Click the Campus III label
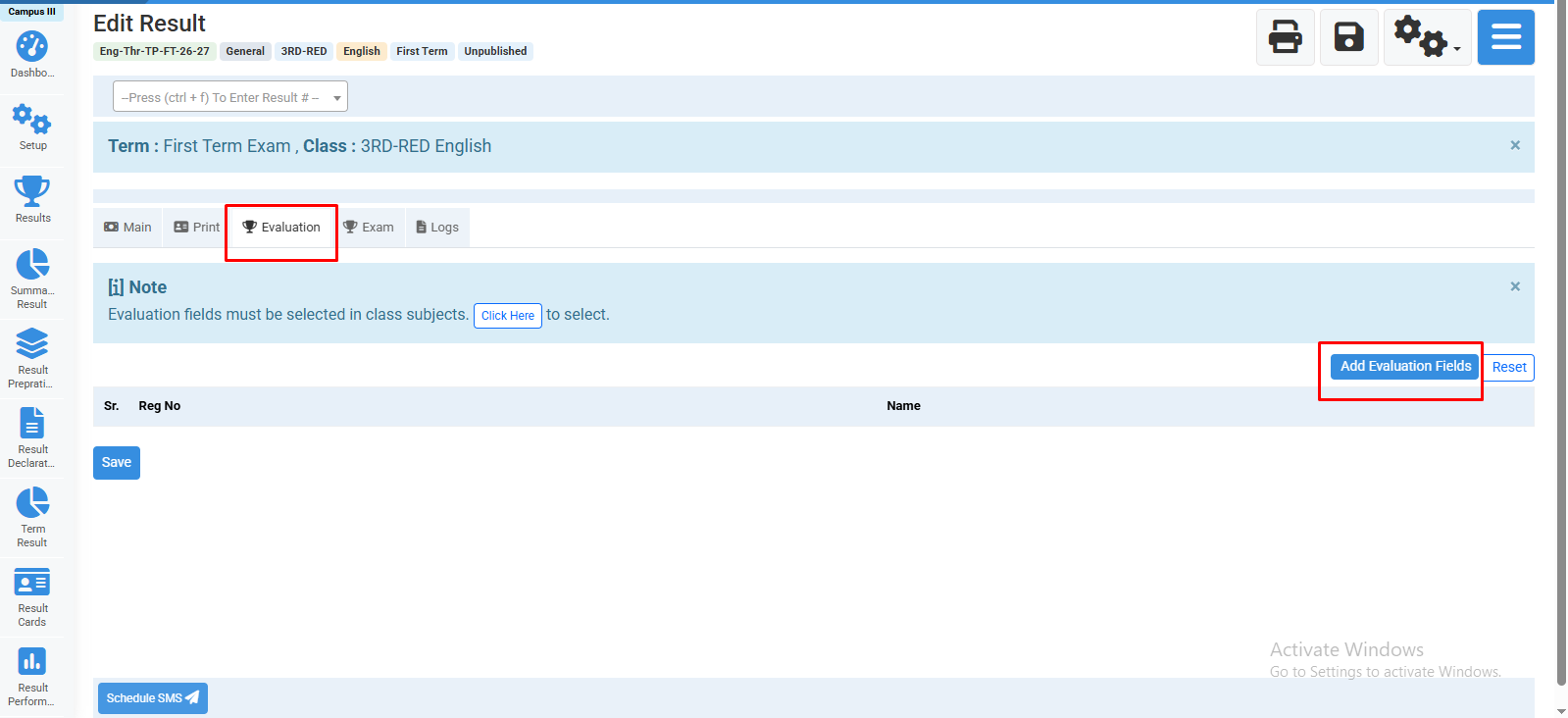This screenshot has width=1568, height=718. click(x=32, y=12)
